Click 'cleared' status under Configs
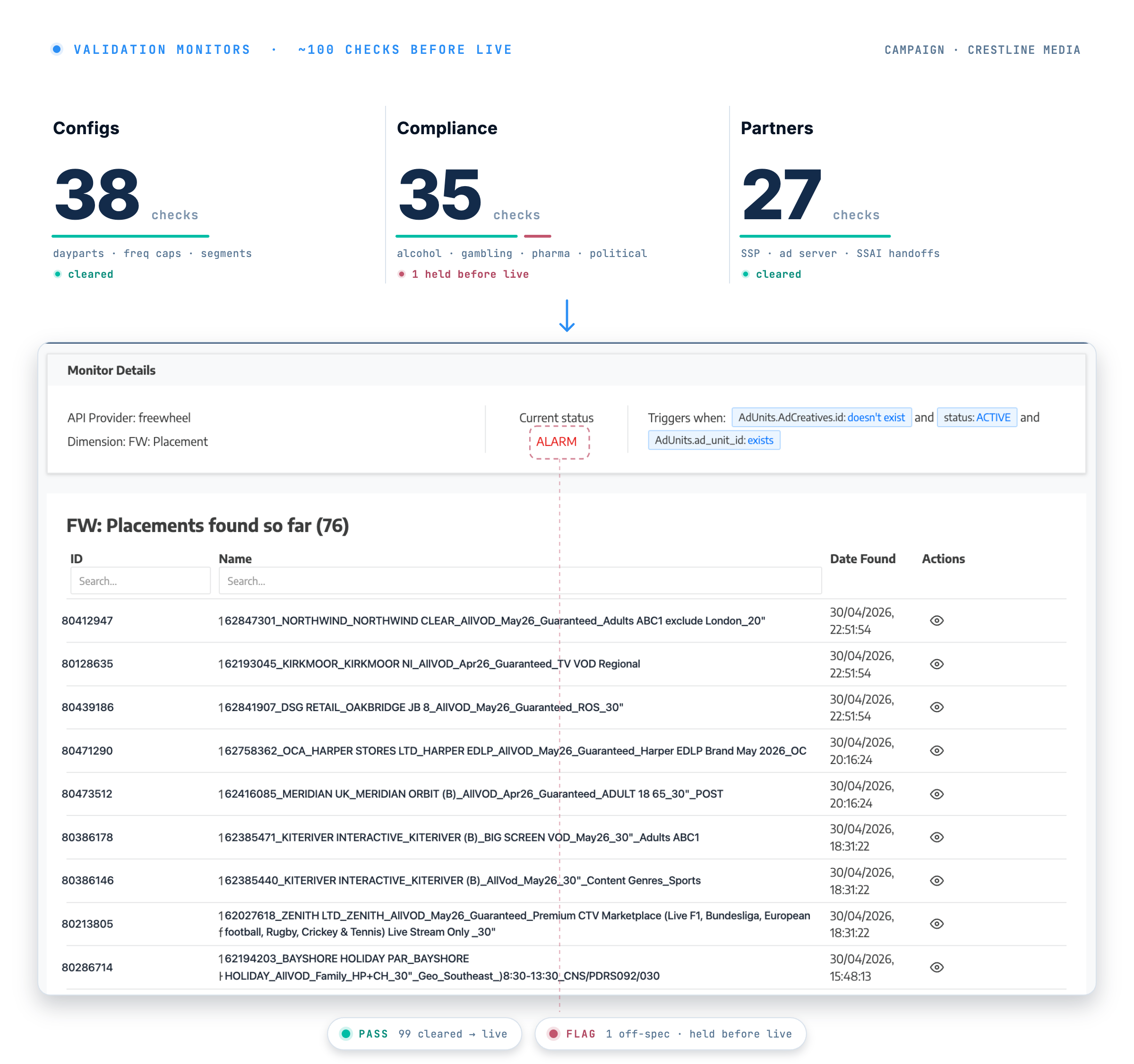The image size is (1134, 1064). click(x=90, y=274)
